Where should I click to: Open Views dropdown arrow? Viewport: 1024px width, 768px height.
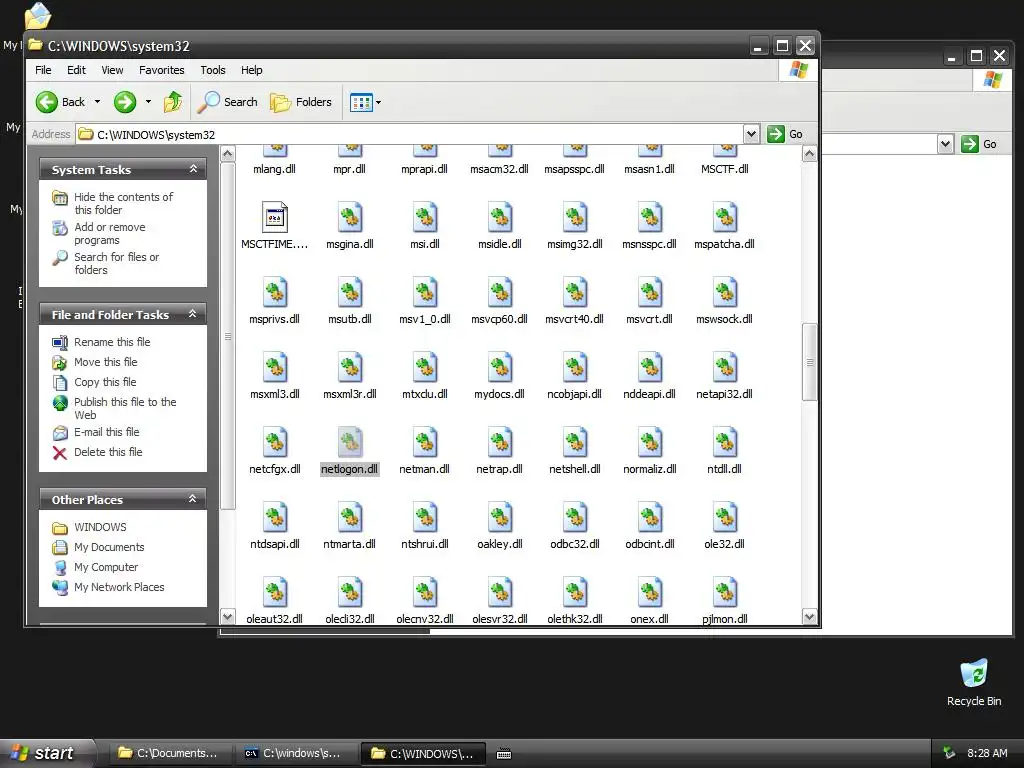pyautogui.click(x=378, y=103)
